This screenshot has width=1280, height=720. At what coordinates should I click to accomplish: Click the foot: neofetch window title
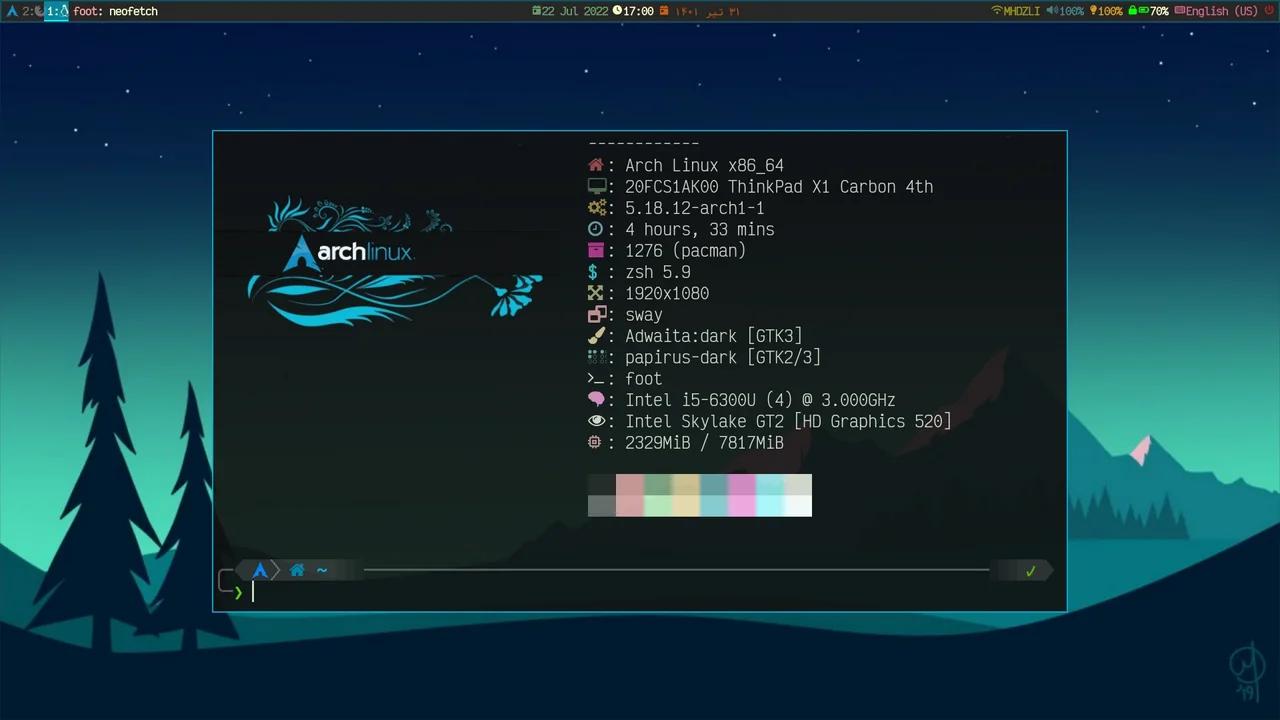pyautogui.click(x=115, y=11)
